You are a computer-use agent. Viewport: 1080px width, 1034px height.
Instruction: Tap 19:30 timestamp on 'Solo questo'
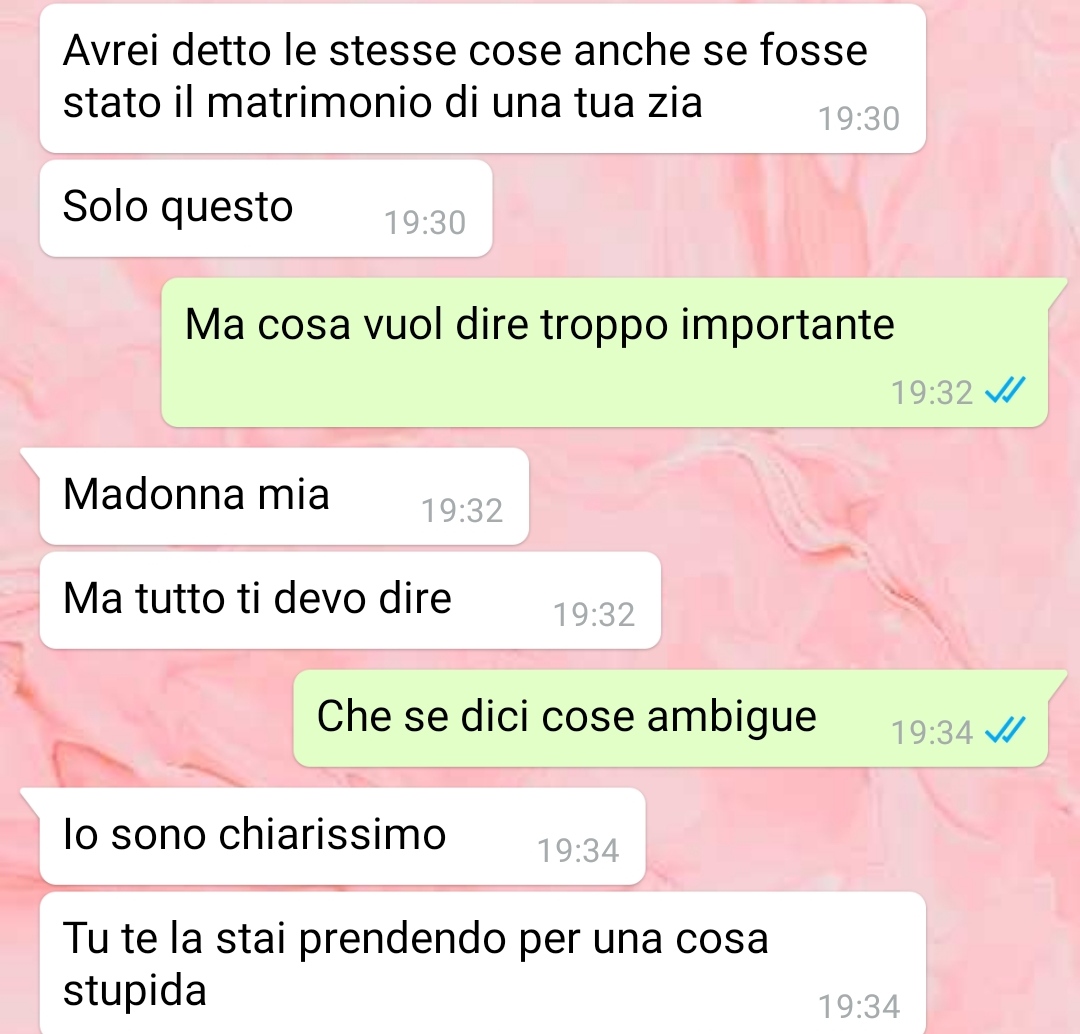(425, 223)
